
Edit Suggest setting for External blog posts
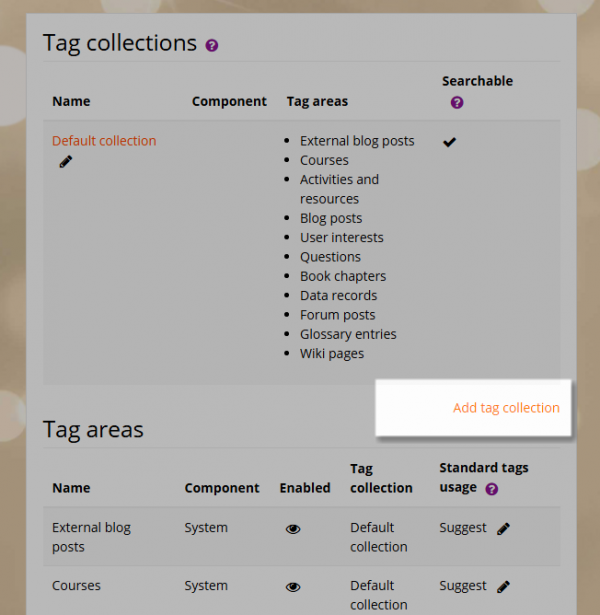pyautogui.click(x=503, y=529)
